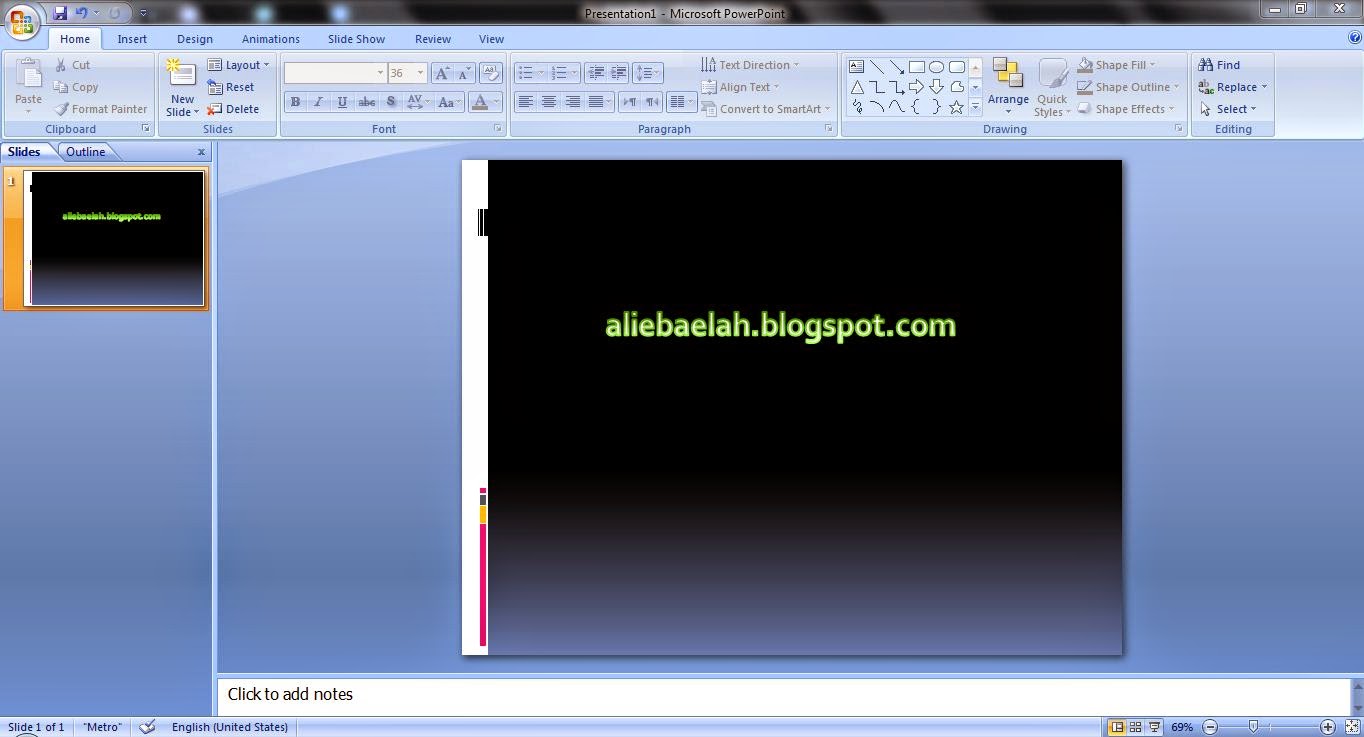The width and height of the screenshot is (1364, 737).
Task: Toggle italic formatting
Action: [318, 101]
